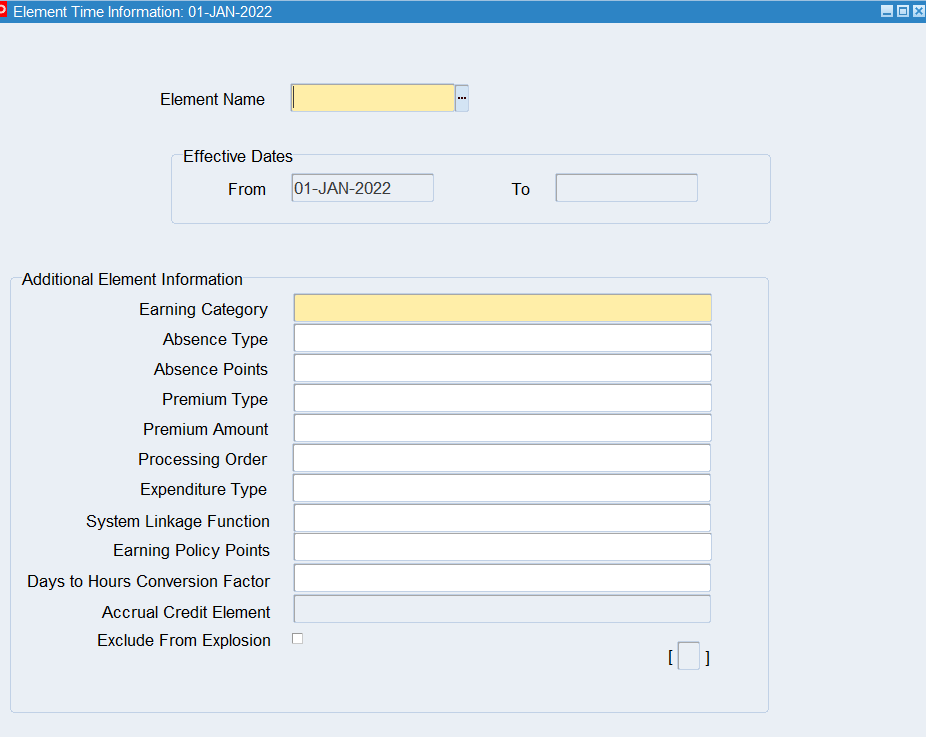Minimize the Element Time Information window
The height and width of the screenshot is (737, 926).
point(886,11)
